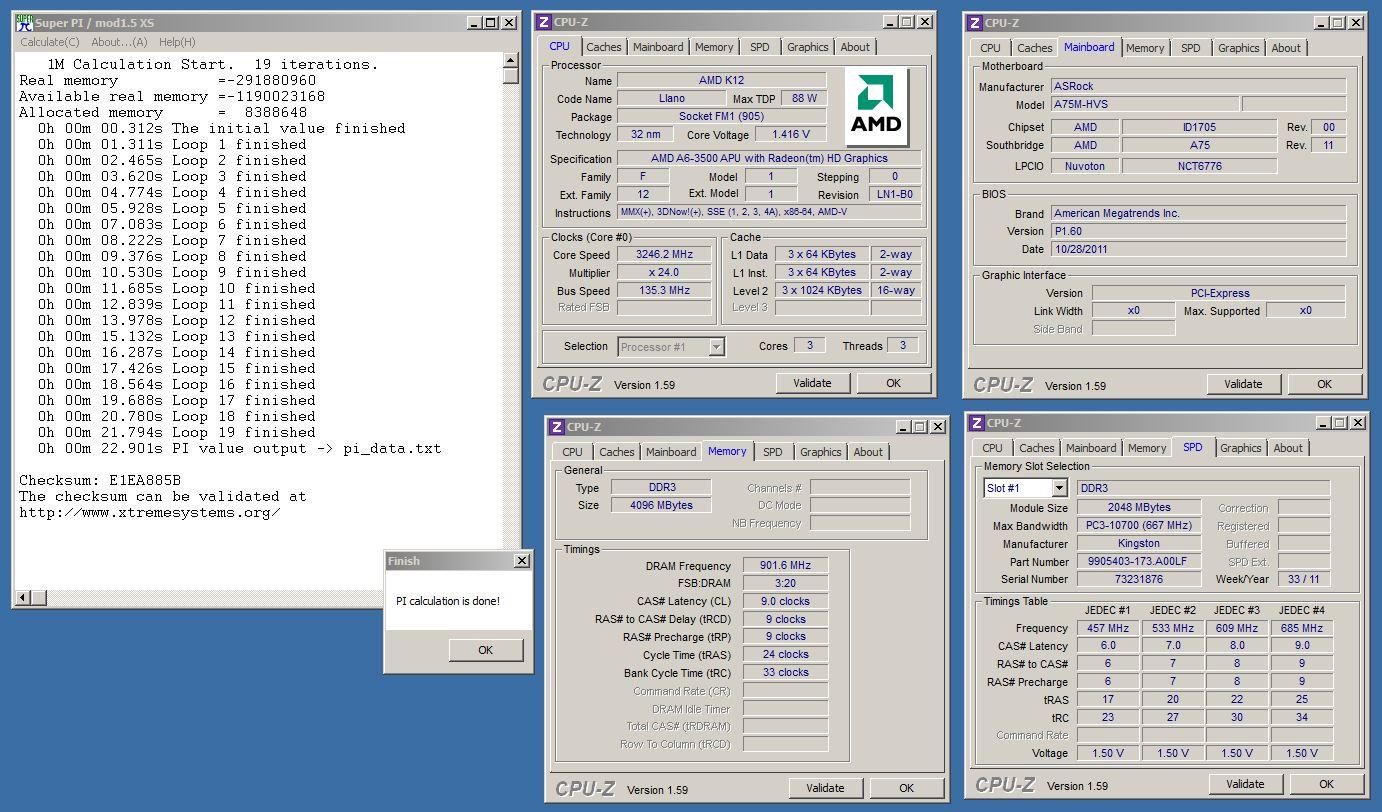Click JEDEC #4 frequency 685 MHz cell
1382x812 pixels.
pyautogui.click(x=1301, y=628)
